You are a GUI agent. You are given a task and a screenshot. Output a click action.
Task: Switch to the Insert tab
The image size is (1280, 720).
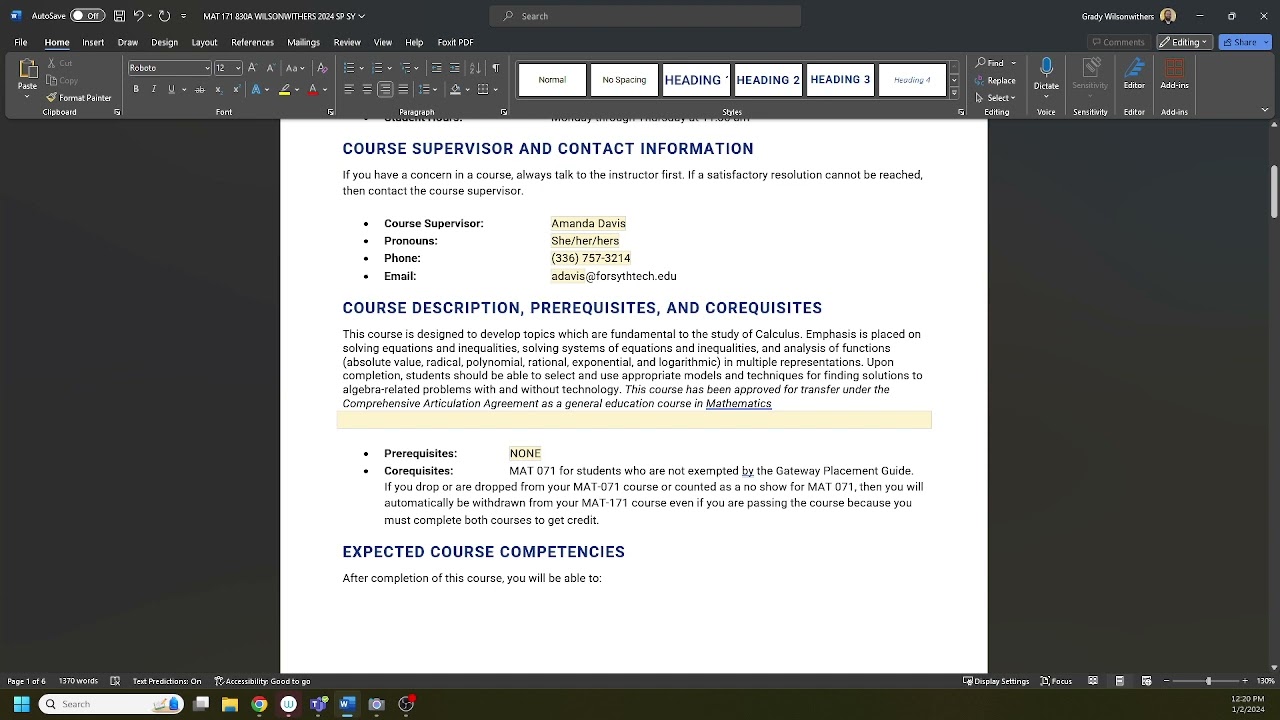pyautogui.click(x=93, y=42)
